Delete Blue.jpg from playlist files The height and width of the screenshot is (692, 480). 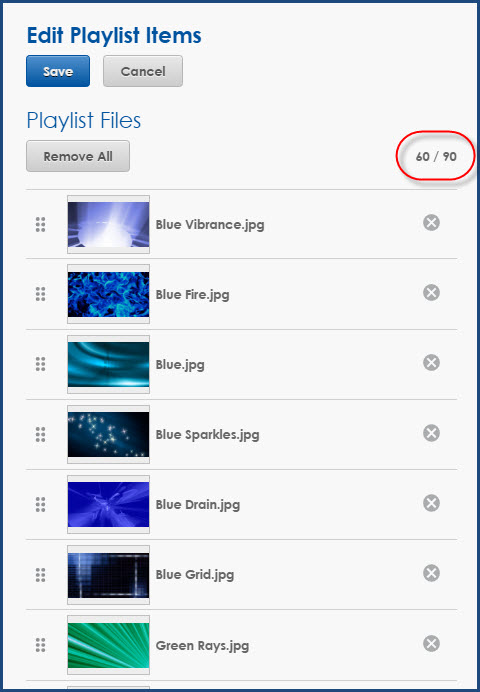pos(431,363)
